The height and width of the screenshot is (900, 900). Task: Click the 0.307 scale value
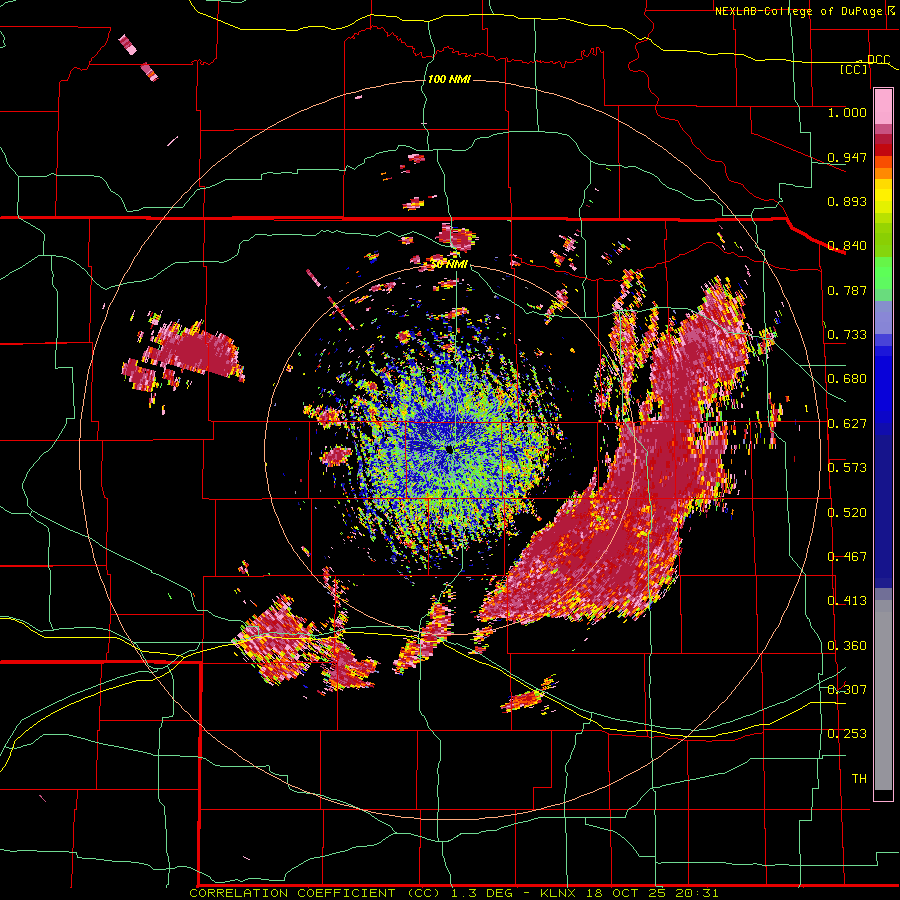click(x=847, y=690)
